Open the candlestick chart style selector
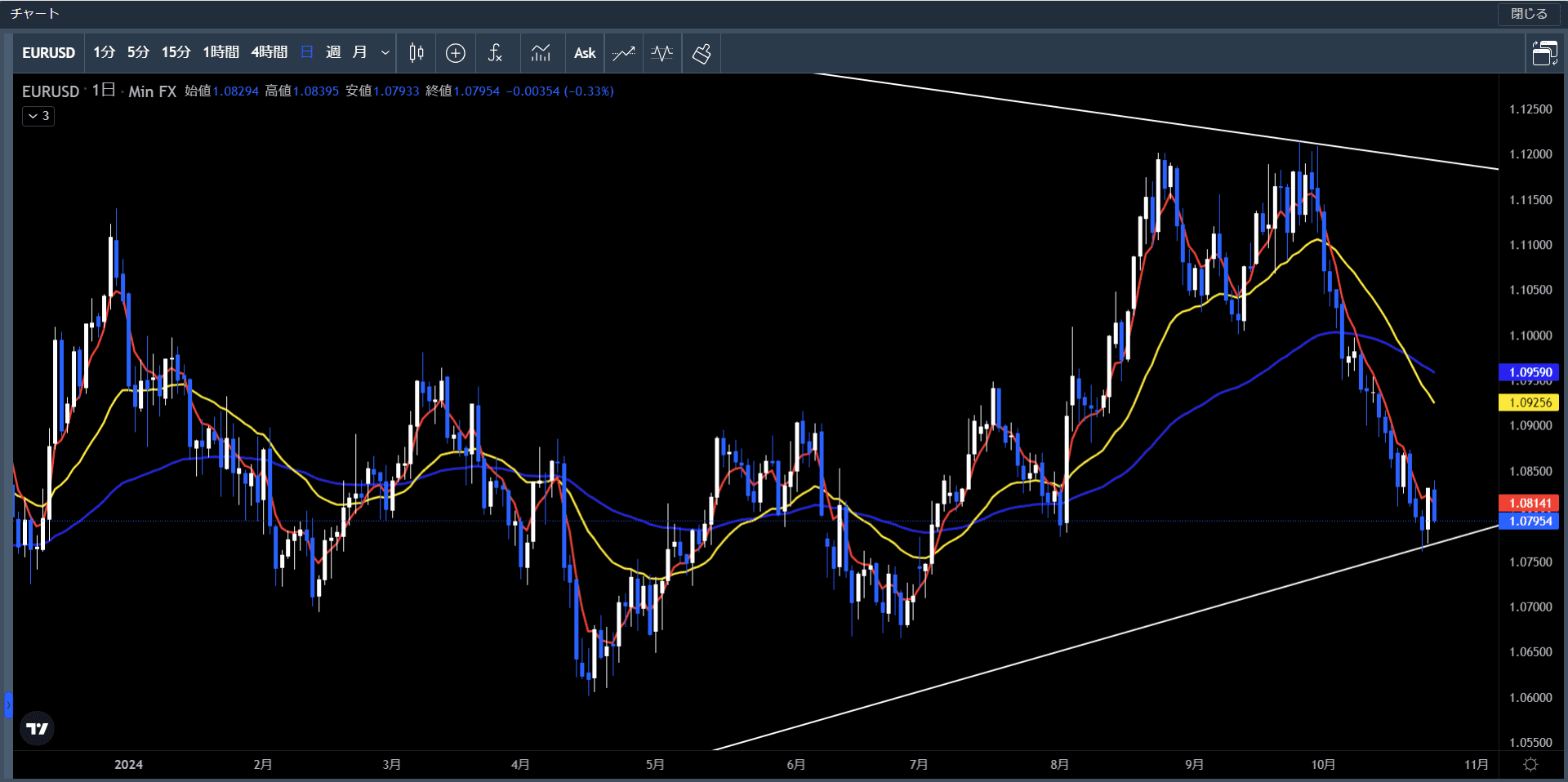The image size is (1568, 782). [416, 53]
